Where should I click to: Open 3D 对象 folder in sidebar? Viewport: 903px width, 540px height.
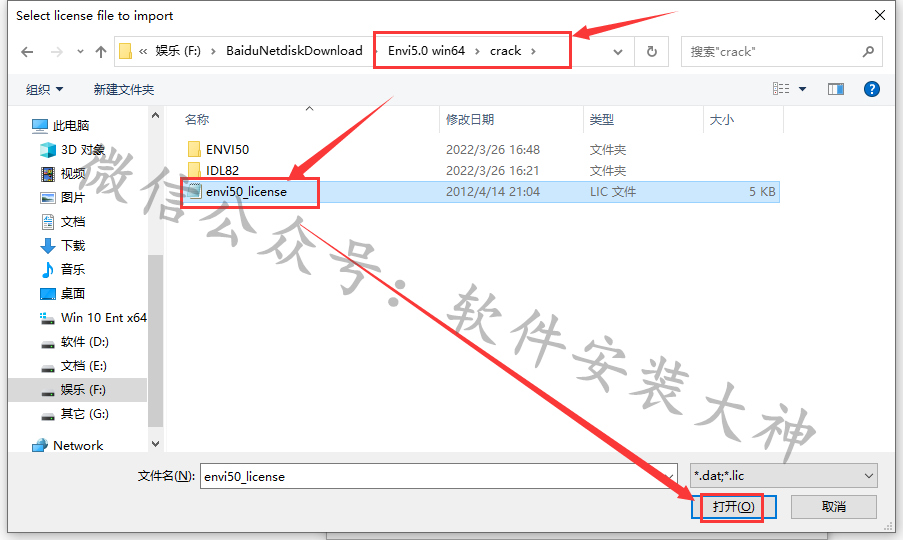(82, 150)
